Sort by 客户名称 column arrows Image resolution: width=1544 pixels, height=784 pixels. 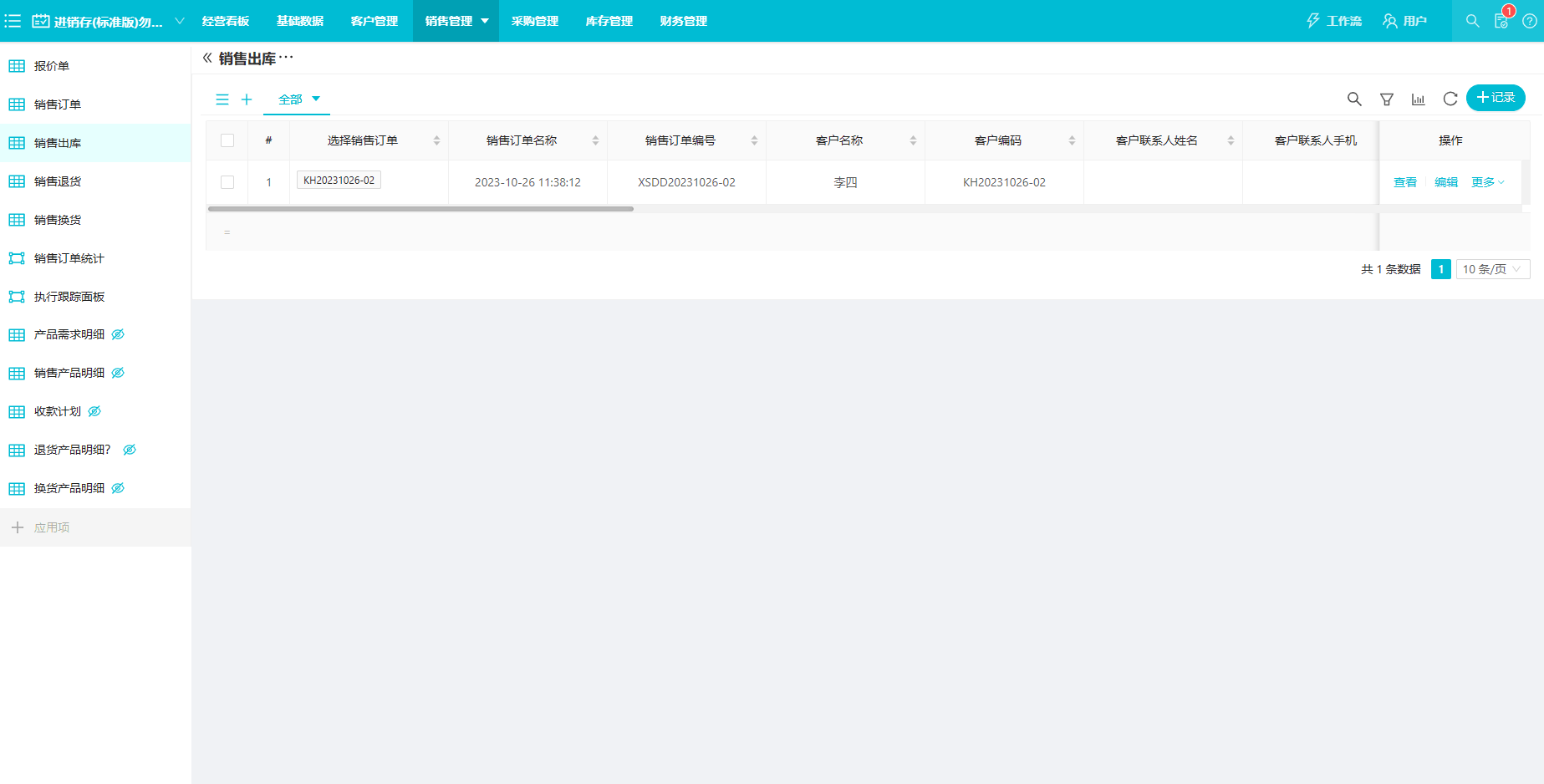(913, 140)
